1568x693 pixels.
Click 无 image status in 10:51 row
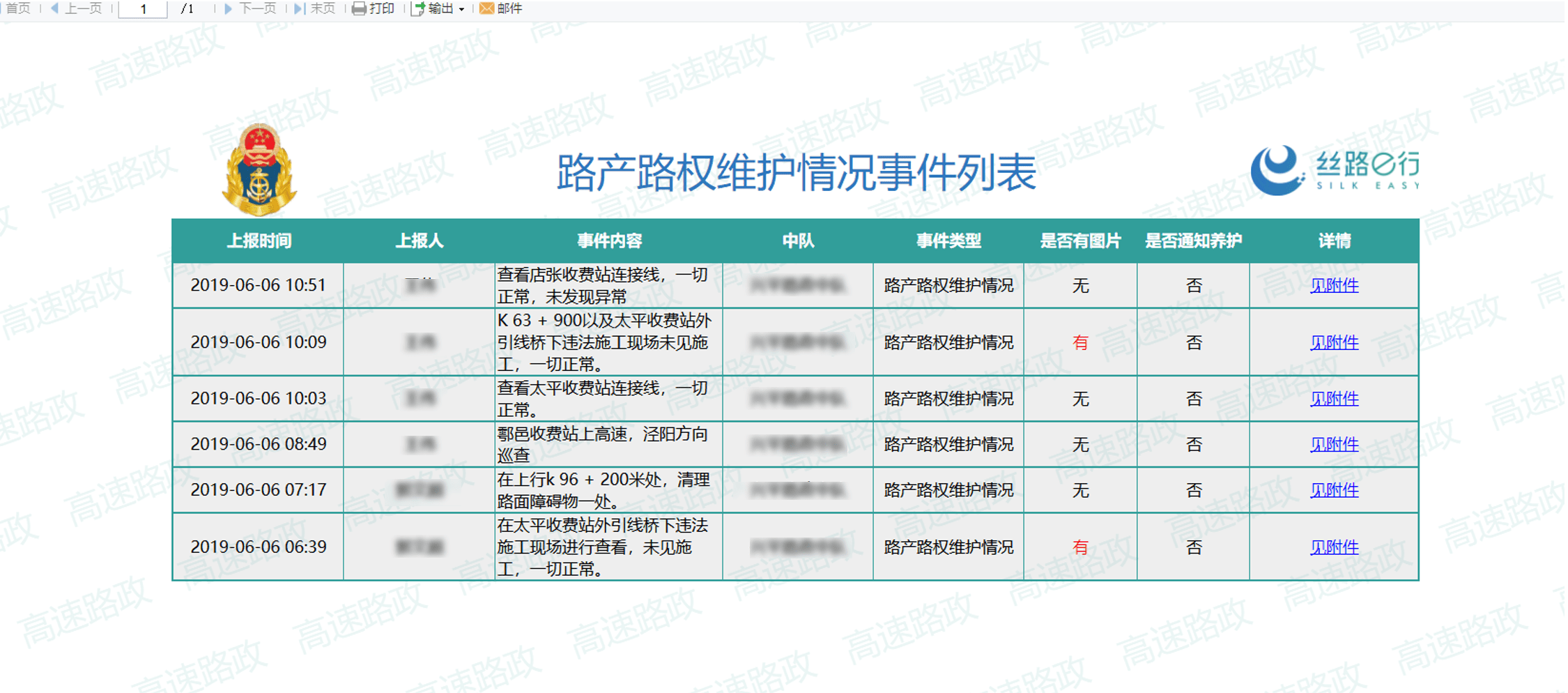point(1080,285)
